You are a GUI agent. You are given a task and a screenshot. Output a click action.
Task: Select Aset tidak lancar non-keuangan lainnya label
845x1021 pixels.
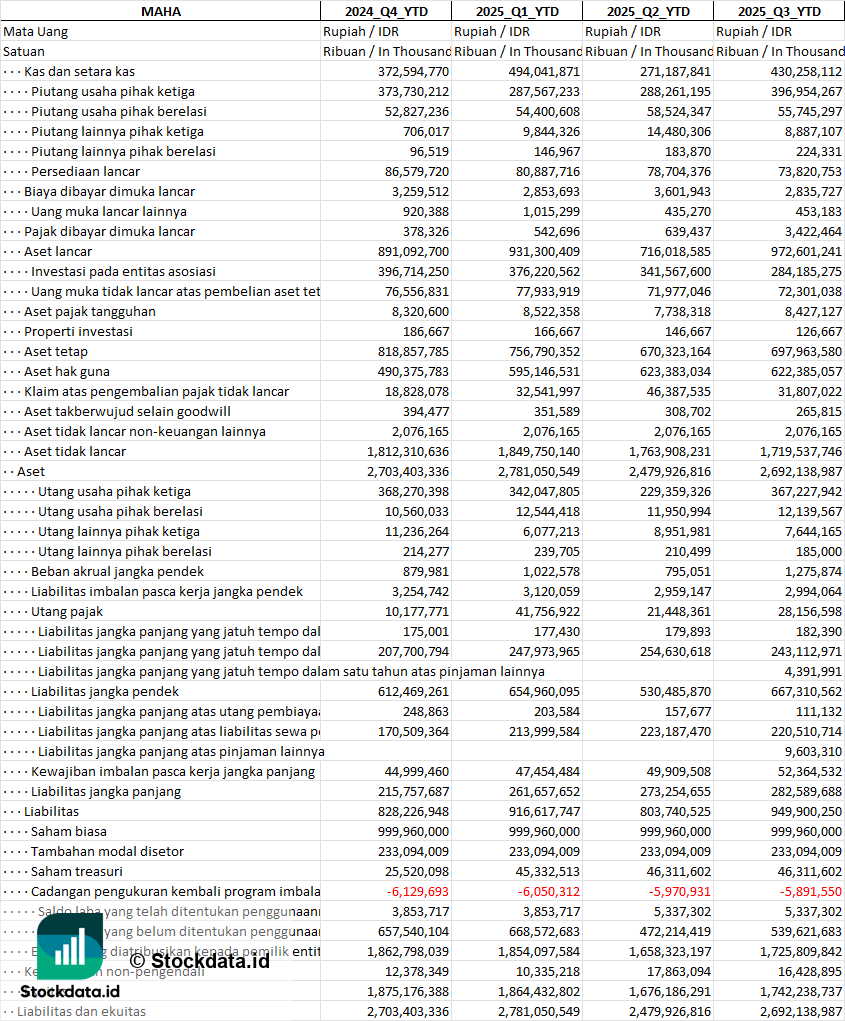(x=145, y=432)
